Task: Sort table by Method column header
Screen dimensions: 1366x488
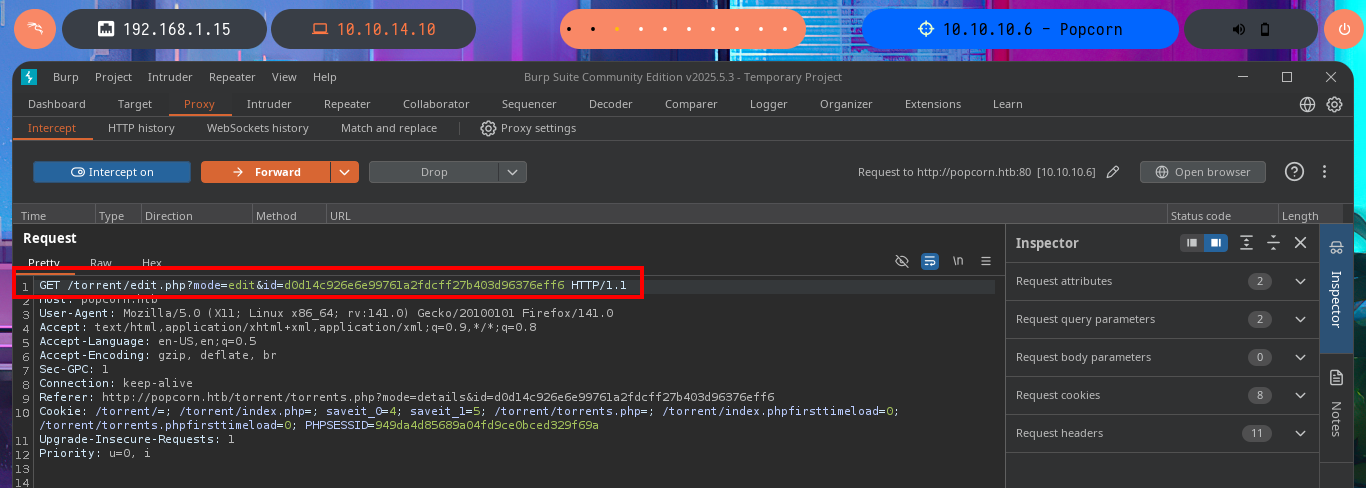Action: 289,216
